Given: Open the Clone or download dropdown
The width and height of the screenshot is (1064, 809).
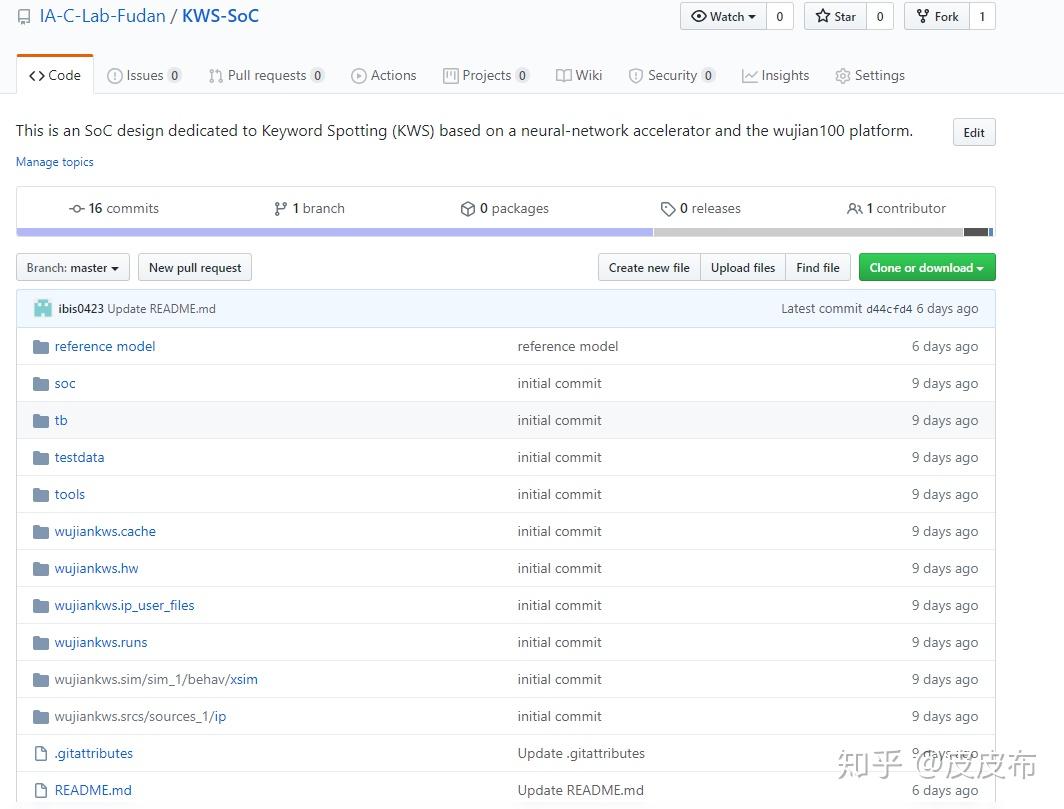Looking at the screenshot, I should (x=926, y=268).
